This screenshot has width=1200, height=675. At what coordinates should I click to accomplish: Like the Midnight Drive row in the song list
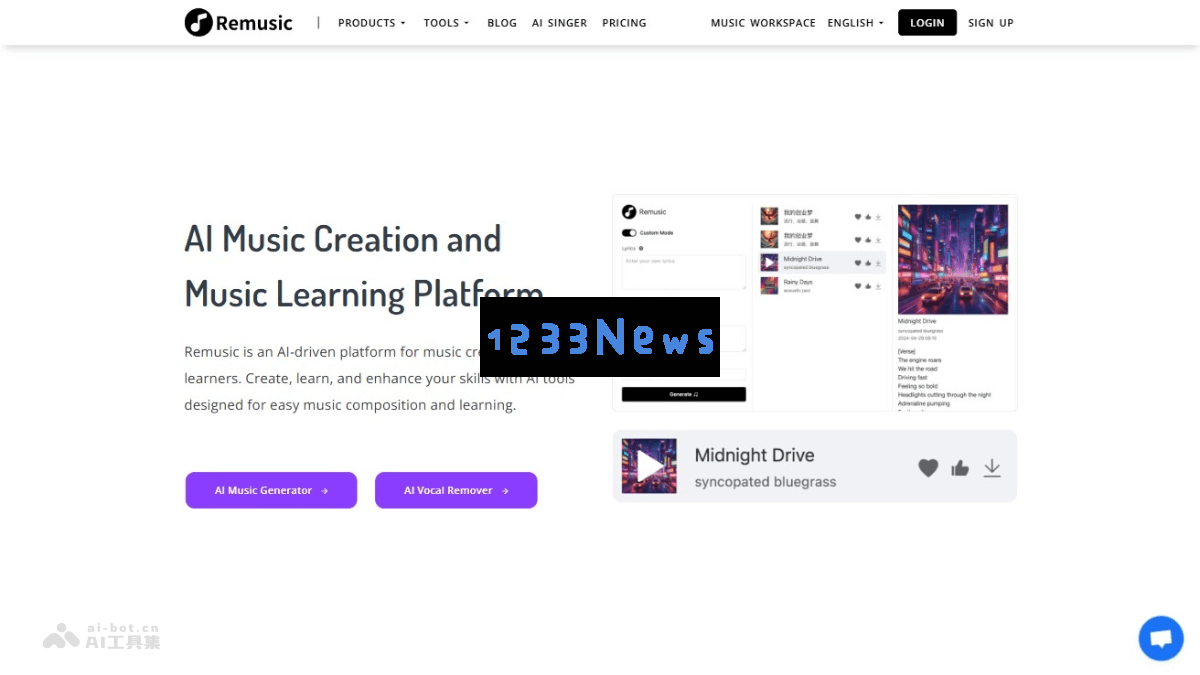tap(867, 263)
